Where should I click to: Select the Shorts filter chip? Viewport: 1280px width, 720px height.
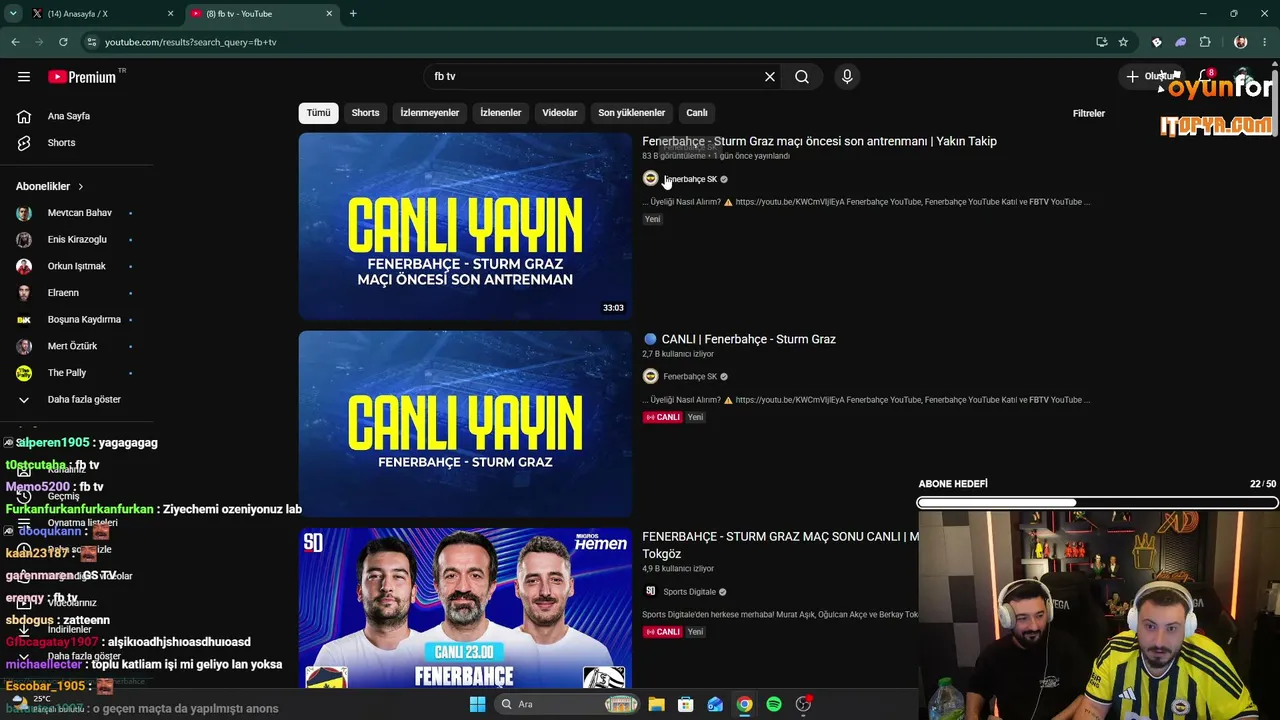[x=365, y=113]
